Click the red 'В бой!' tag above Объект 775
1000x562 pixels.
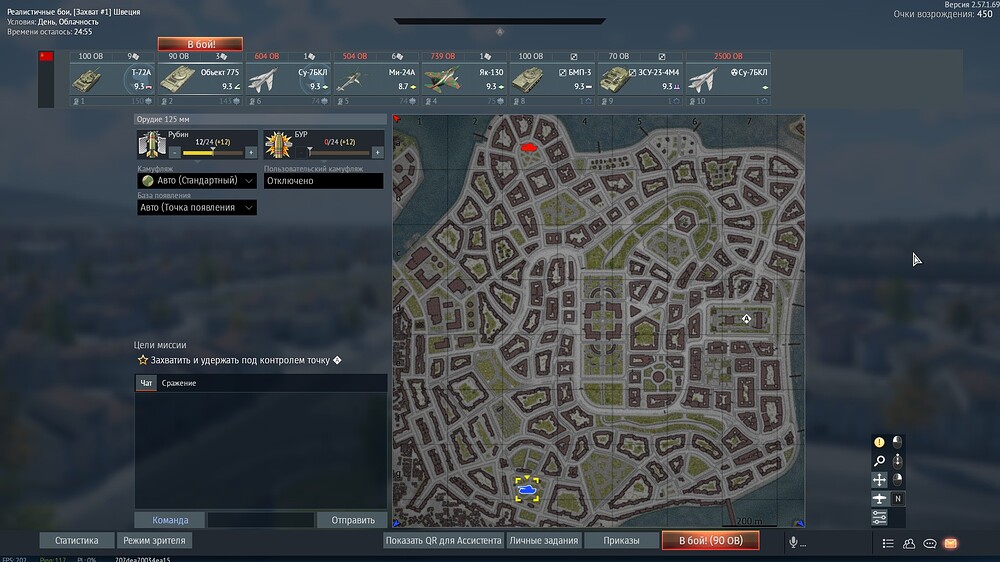(200, 44)
